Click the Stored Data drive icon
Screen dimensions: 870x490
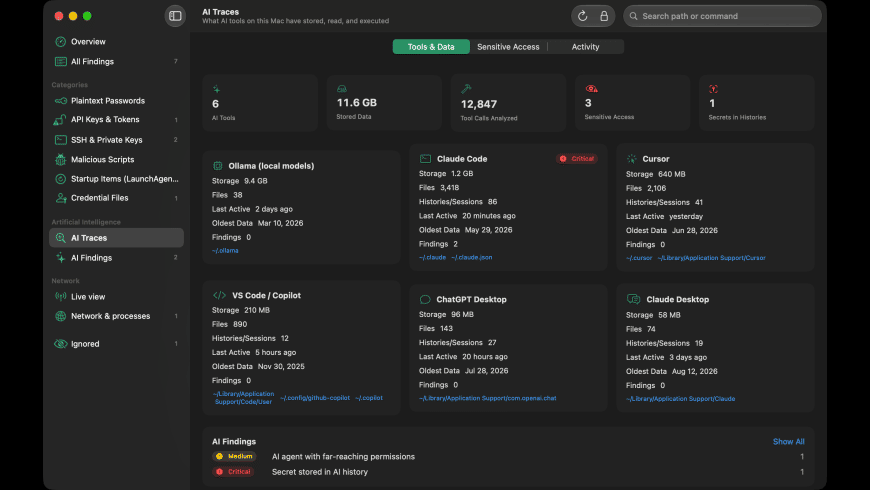(x=342, y=89)
